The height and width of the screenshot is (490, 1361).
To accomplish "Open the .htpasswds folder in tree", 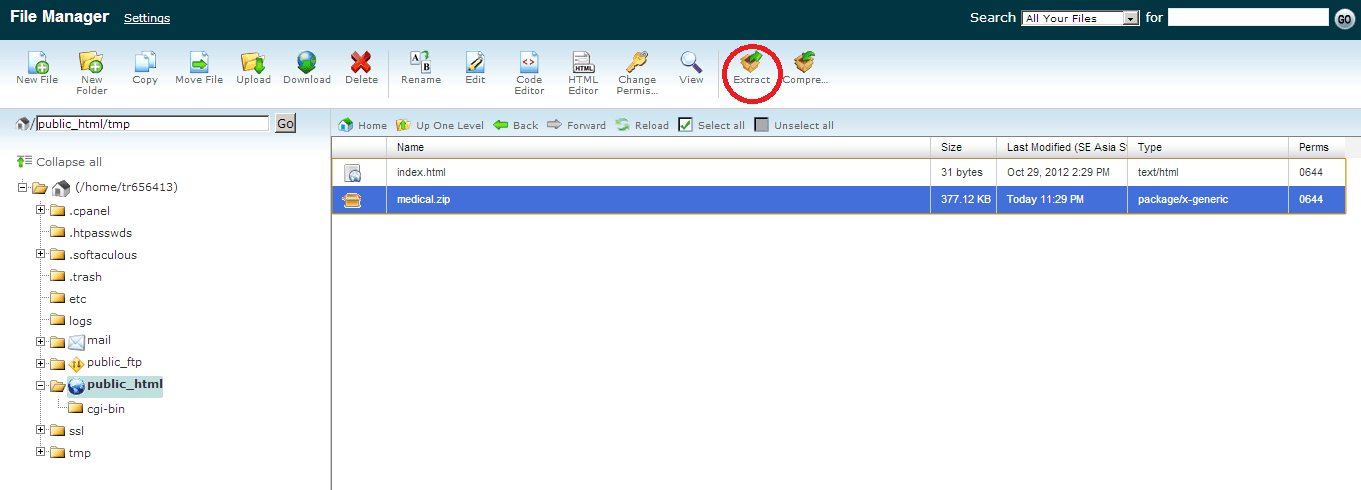I will (100, 233).
